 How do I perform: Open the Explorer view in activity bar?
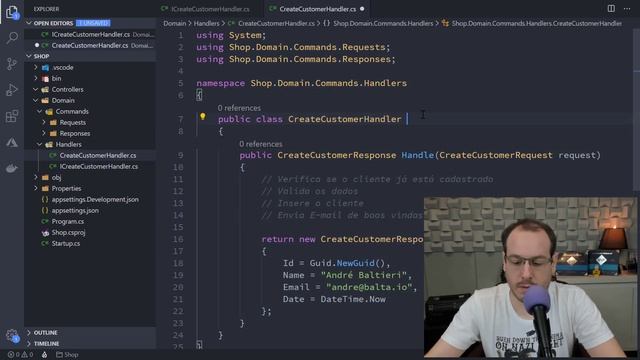12,12
